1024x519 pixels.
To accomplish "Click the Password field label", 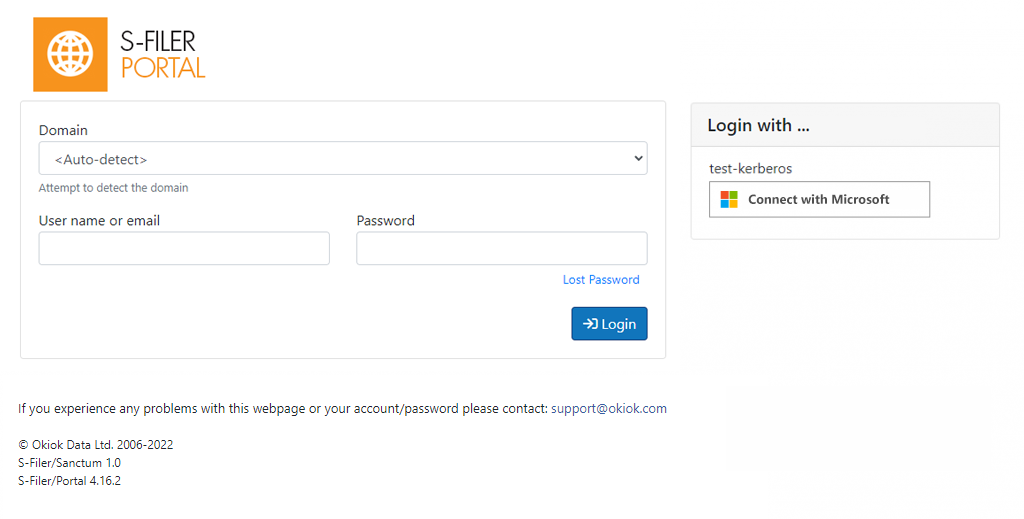I will (x=385, y=221).
